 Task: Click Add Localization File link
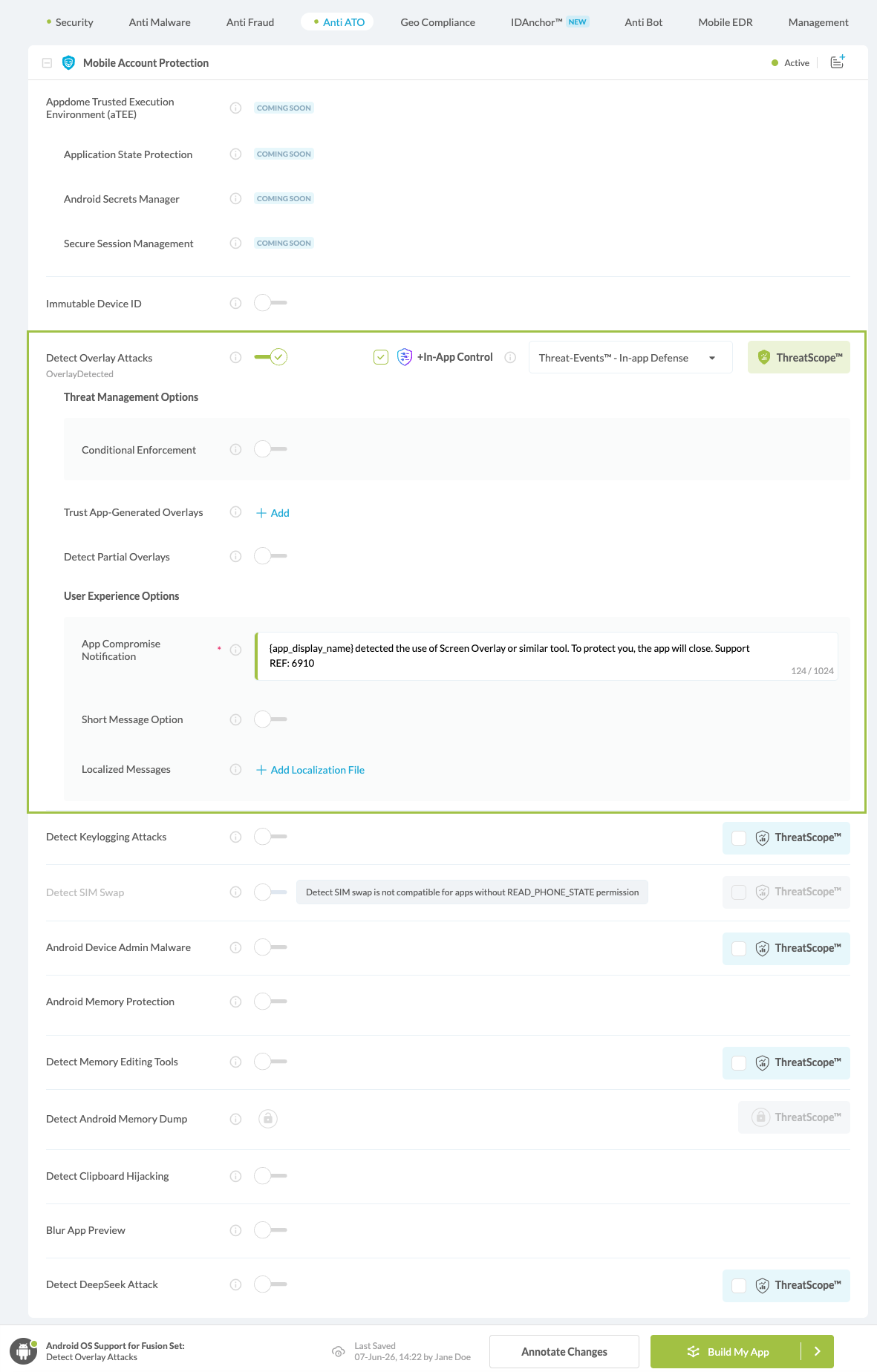pyautogui.click(x=310, y=770)
